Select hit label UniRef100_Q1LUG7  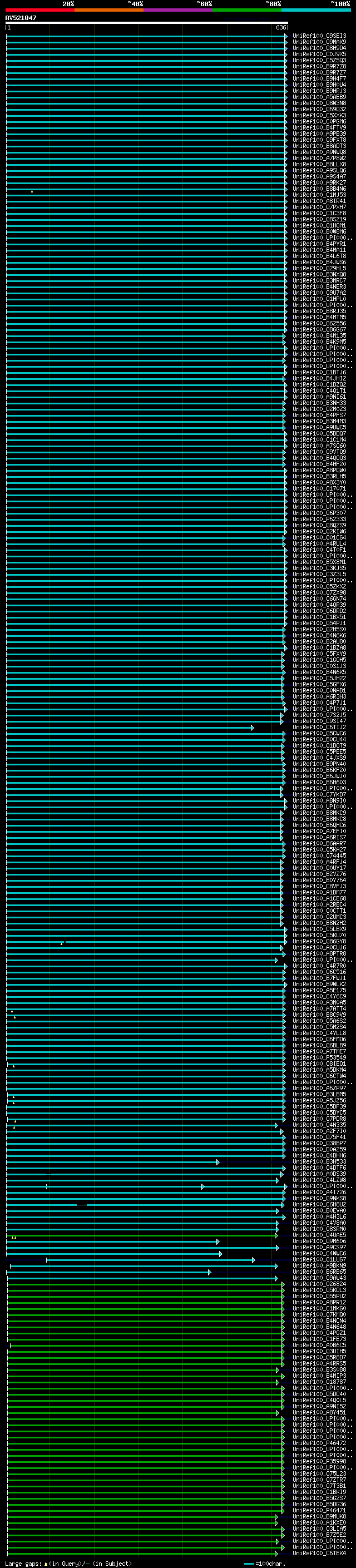tap(319, 1260)
